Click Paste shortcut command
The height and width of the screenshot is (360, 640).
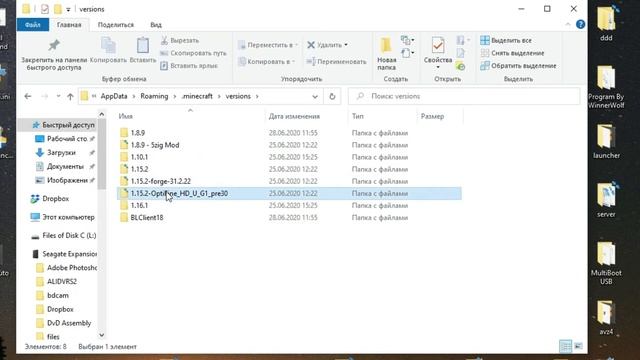click(189, 66)
